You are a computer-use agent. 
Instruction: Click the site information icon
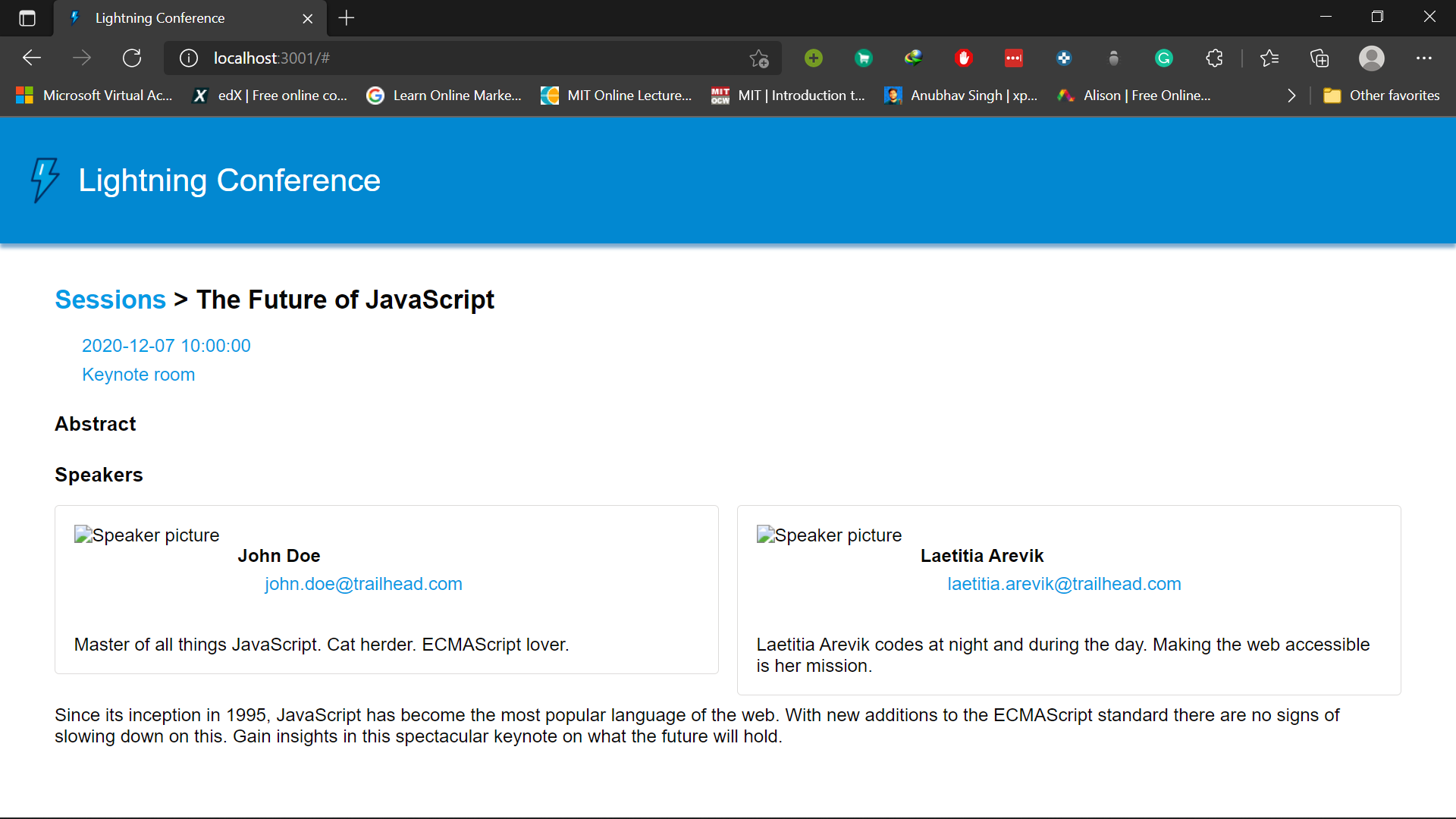[x=189, y=58]
